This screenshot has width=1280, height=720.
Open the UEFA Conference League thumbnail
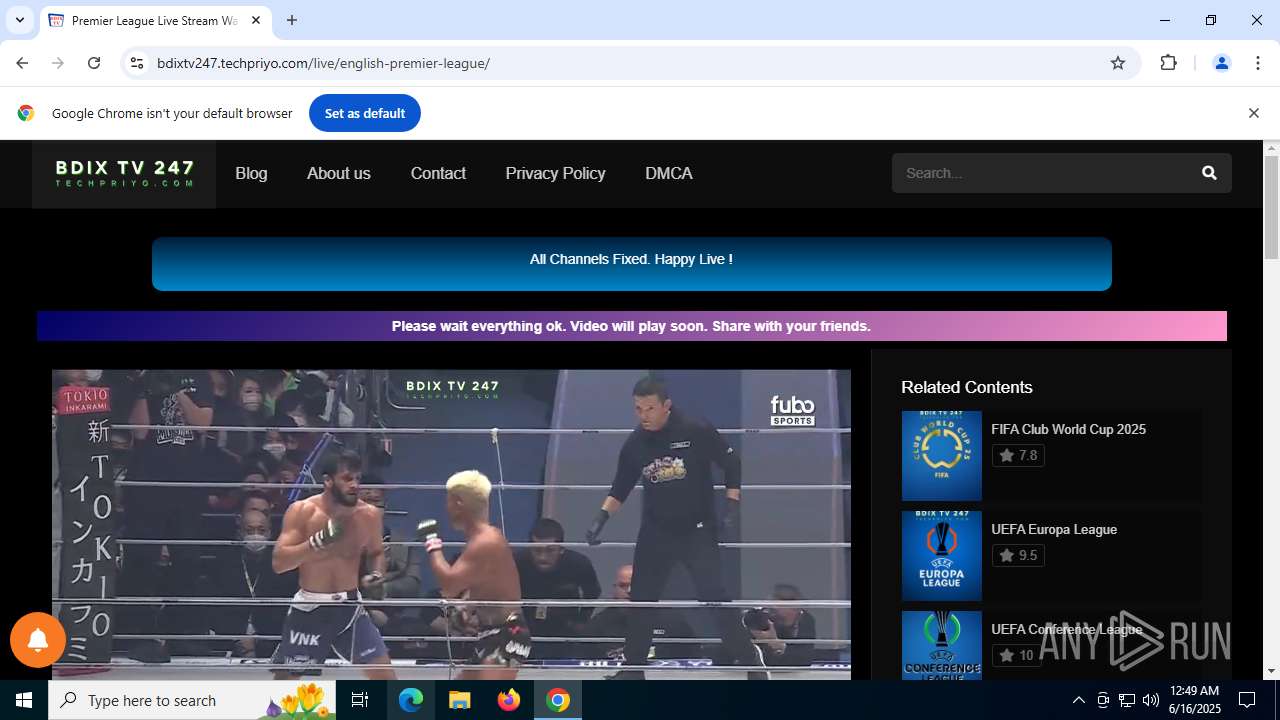(x=942, y=646)
